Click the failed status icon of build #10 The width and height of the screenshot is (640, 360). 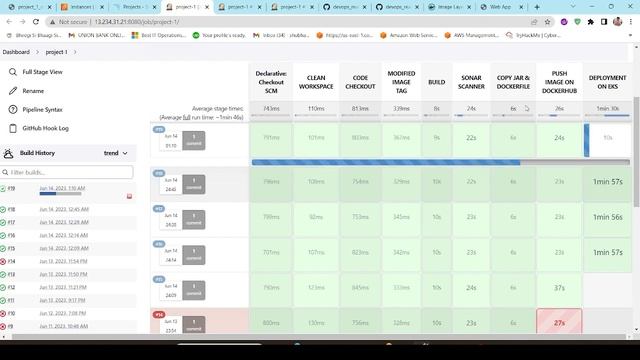[3, 313]
